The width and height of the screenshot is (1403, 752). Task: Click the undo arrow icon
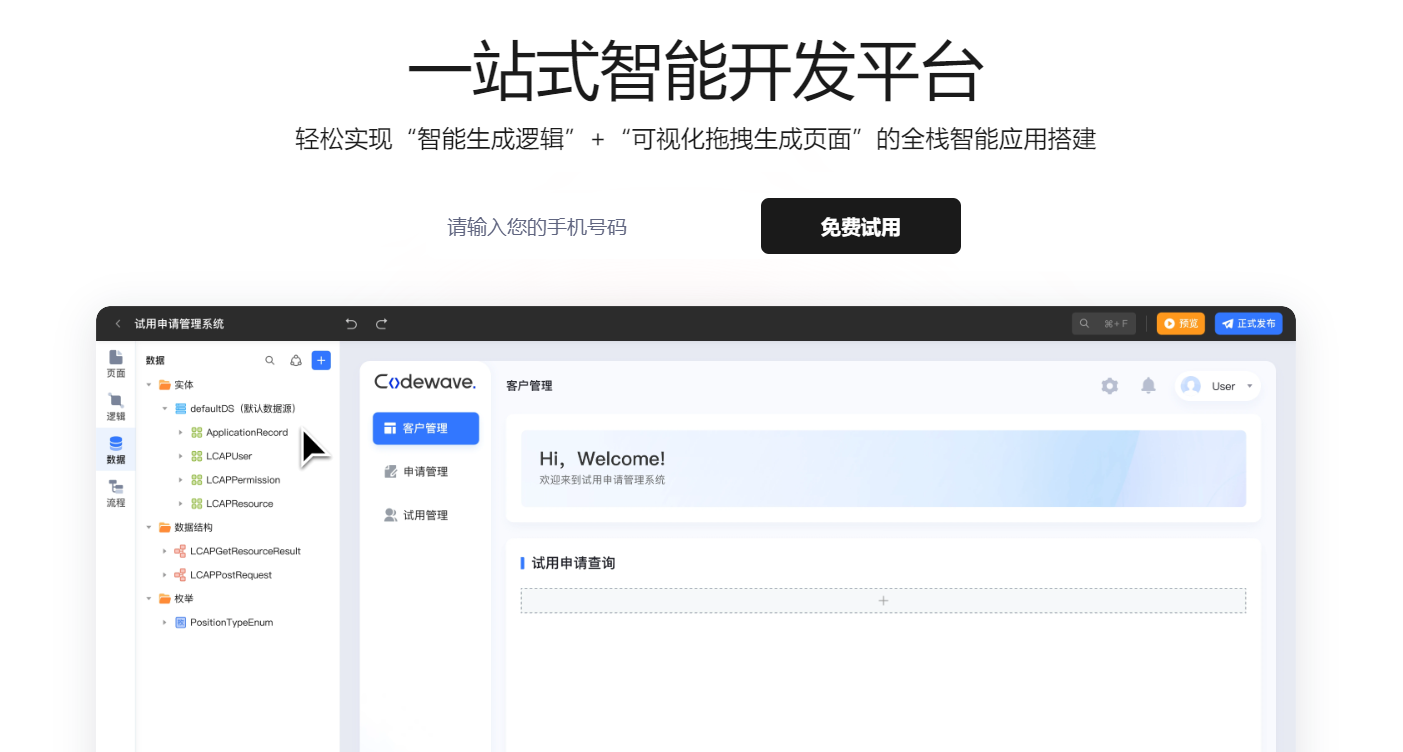click(351, 324)
